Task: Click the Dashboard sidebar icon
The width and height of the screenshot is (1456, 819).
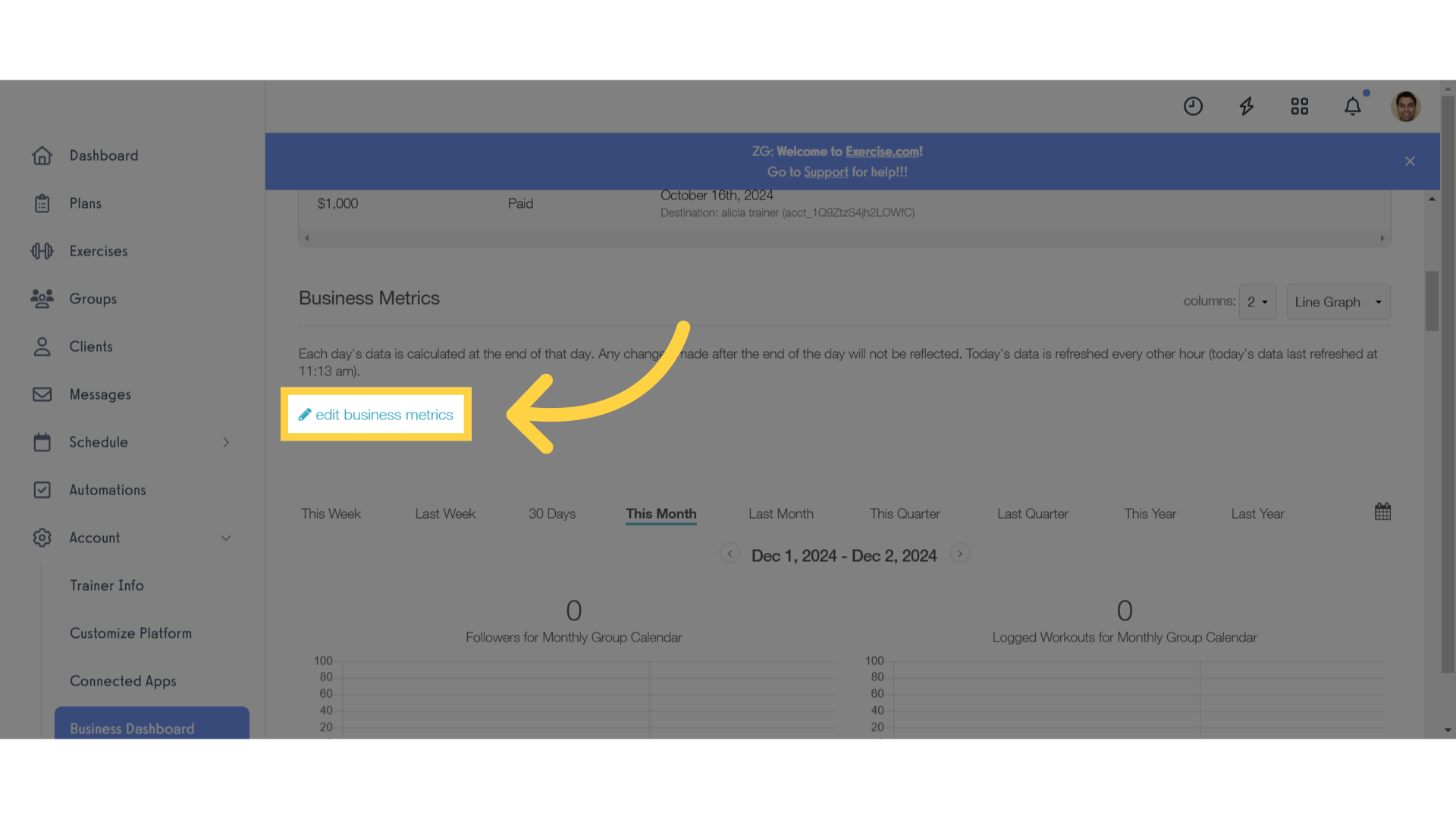Action: coord(42,155)
